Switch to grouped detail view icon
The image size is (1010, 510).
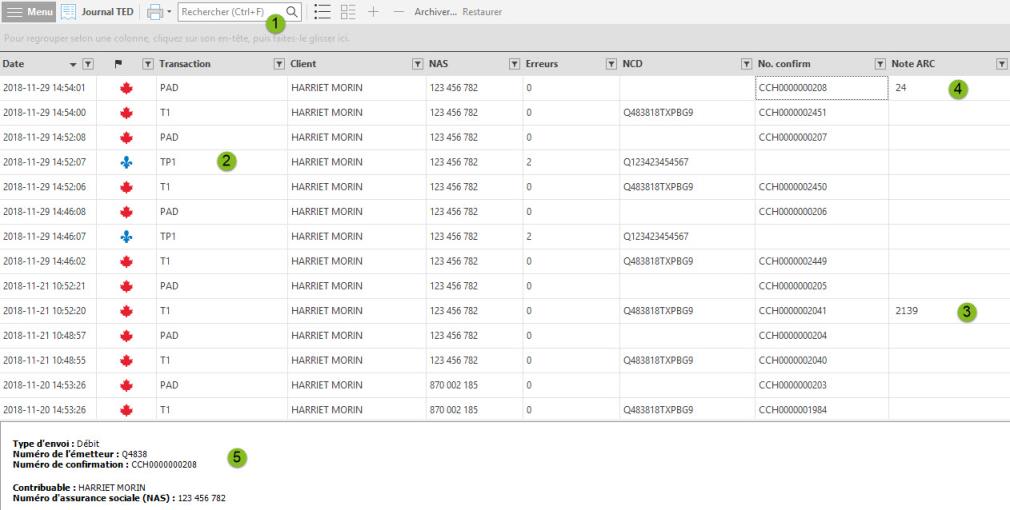348,12
